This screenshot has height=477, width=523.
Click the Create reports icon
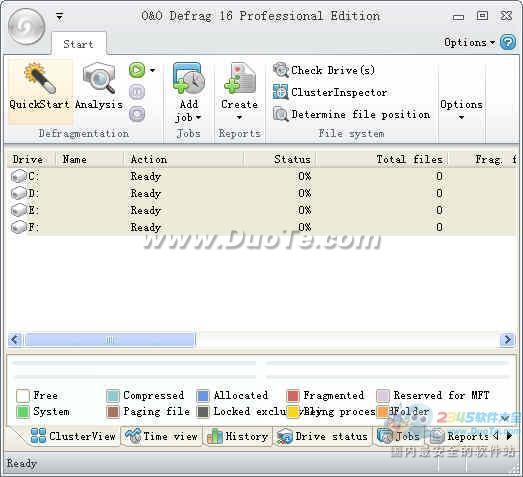pos(239,79)
